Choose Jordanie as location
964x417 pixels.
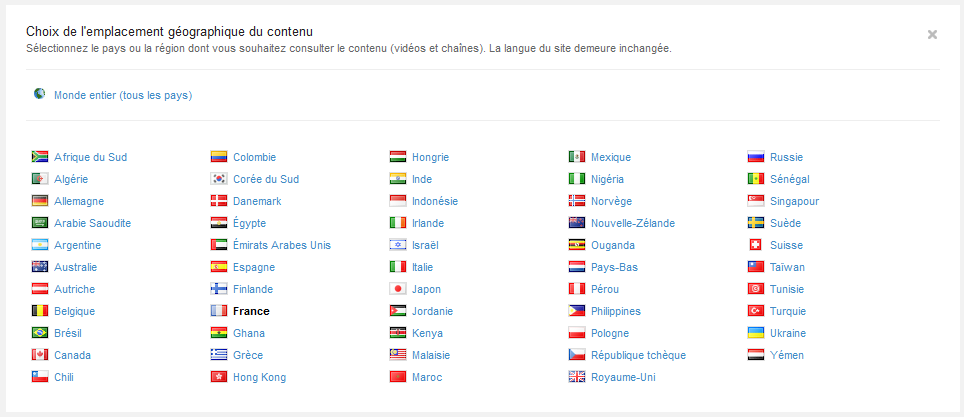[x=432, y=311]
